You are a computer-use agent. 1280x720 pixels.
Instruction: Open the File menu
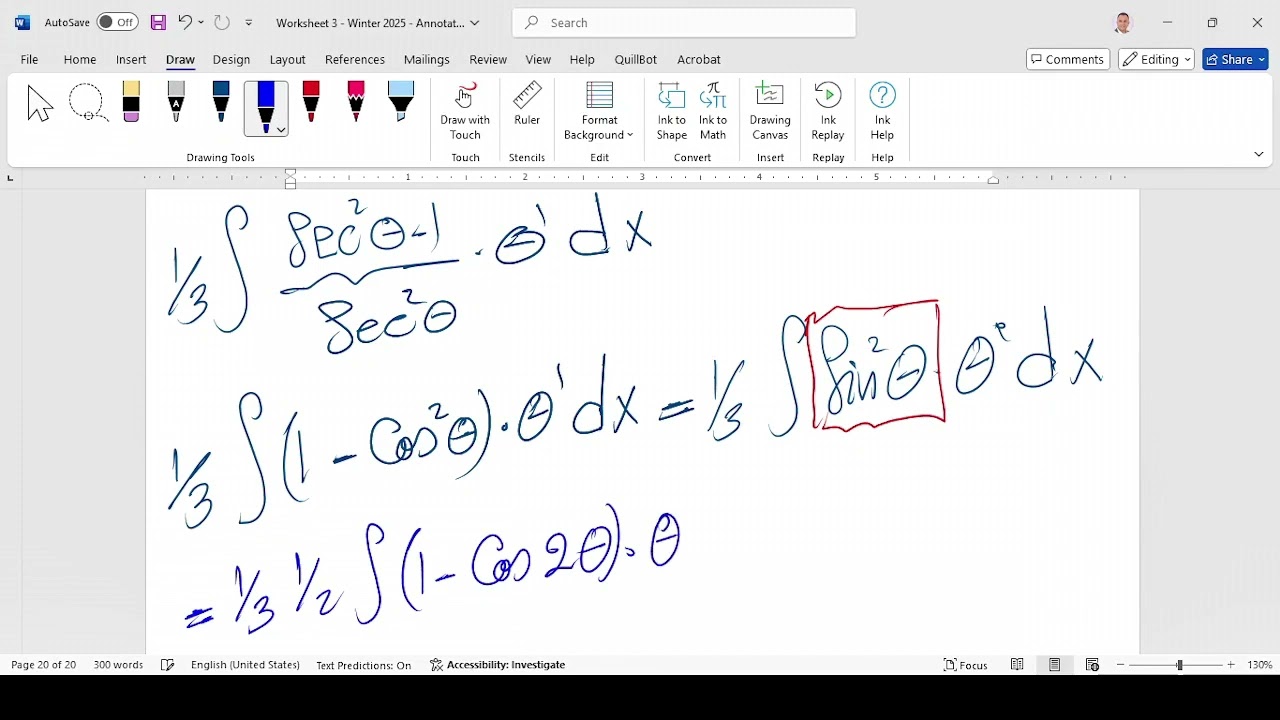point(30,59)
